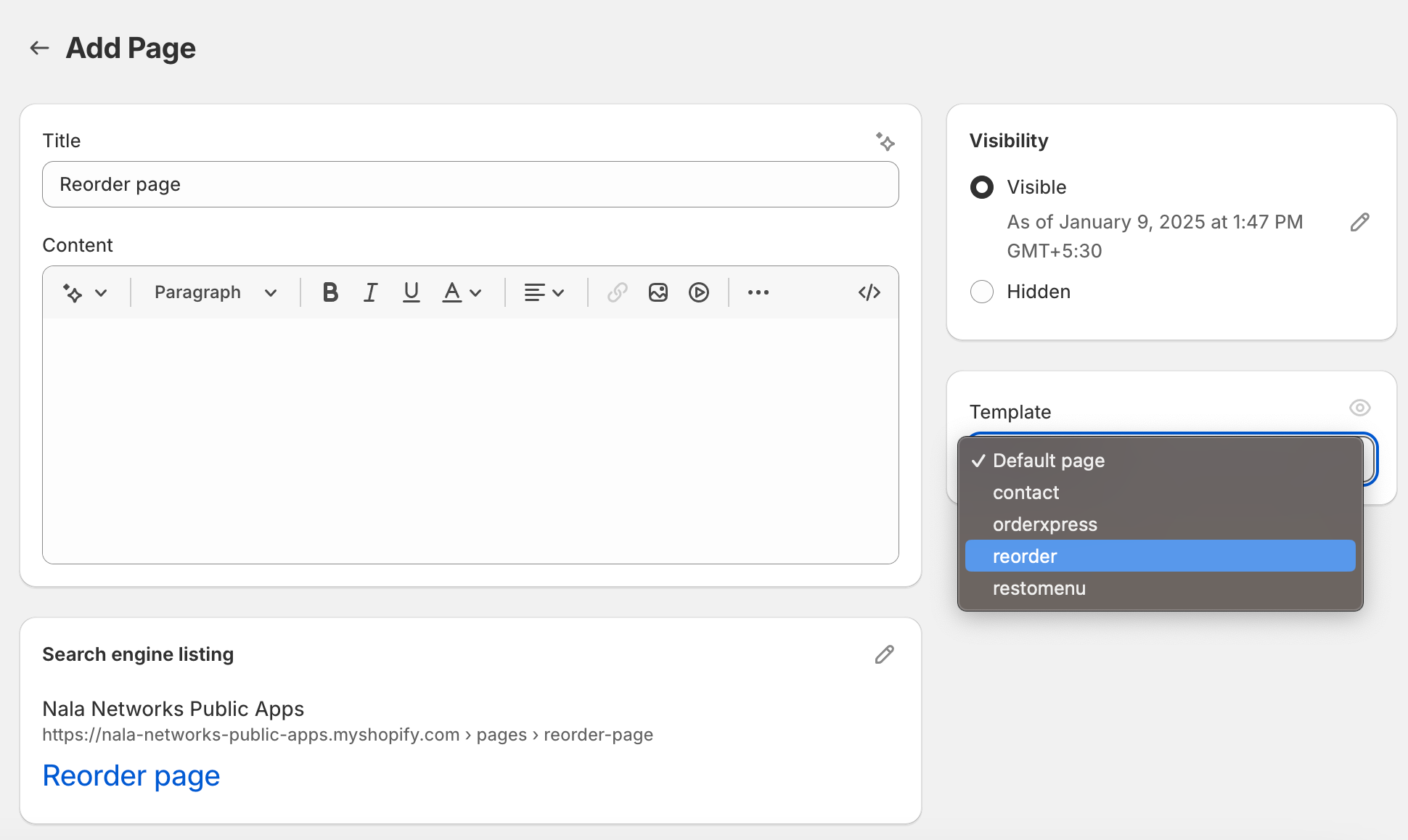Apply italic formatting in editor toolbar
The width and height of the screenshot is (1408, 840).
coord(370,292)
